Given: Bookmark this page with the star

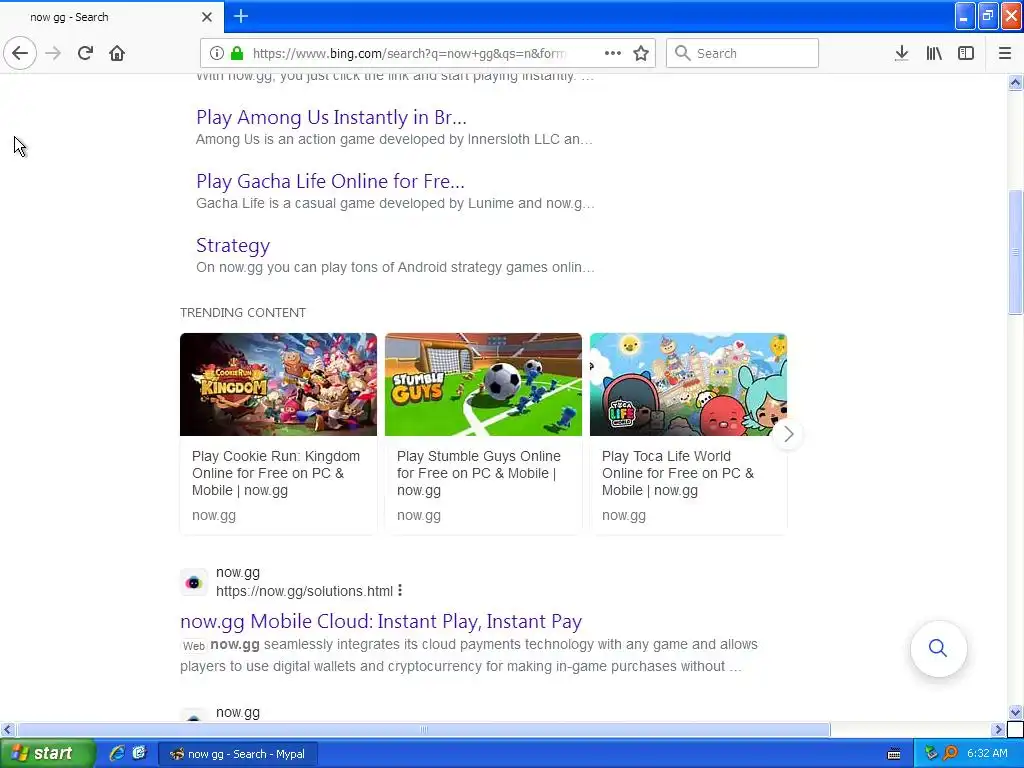Looking at the screenshot, I should 641,53.
